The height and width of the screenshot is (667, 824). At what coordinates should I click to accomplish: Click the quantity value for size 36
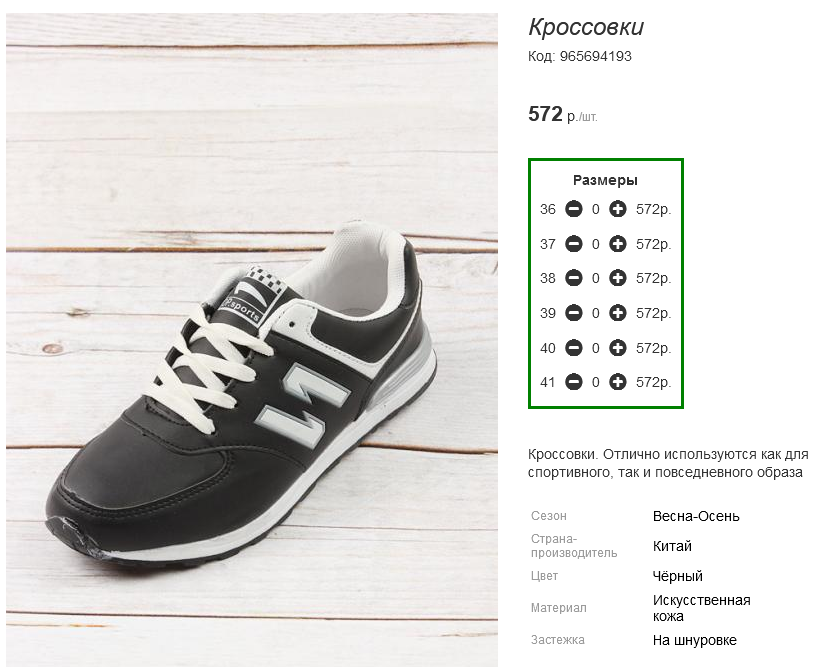point(595,209)
